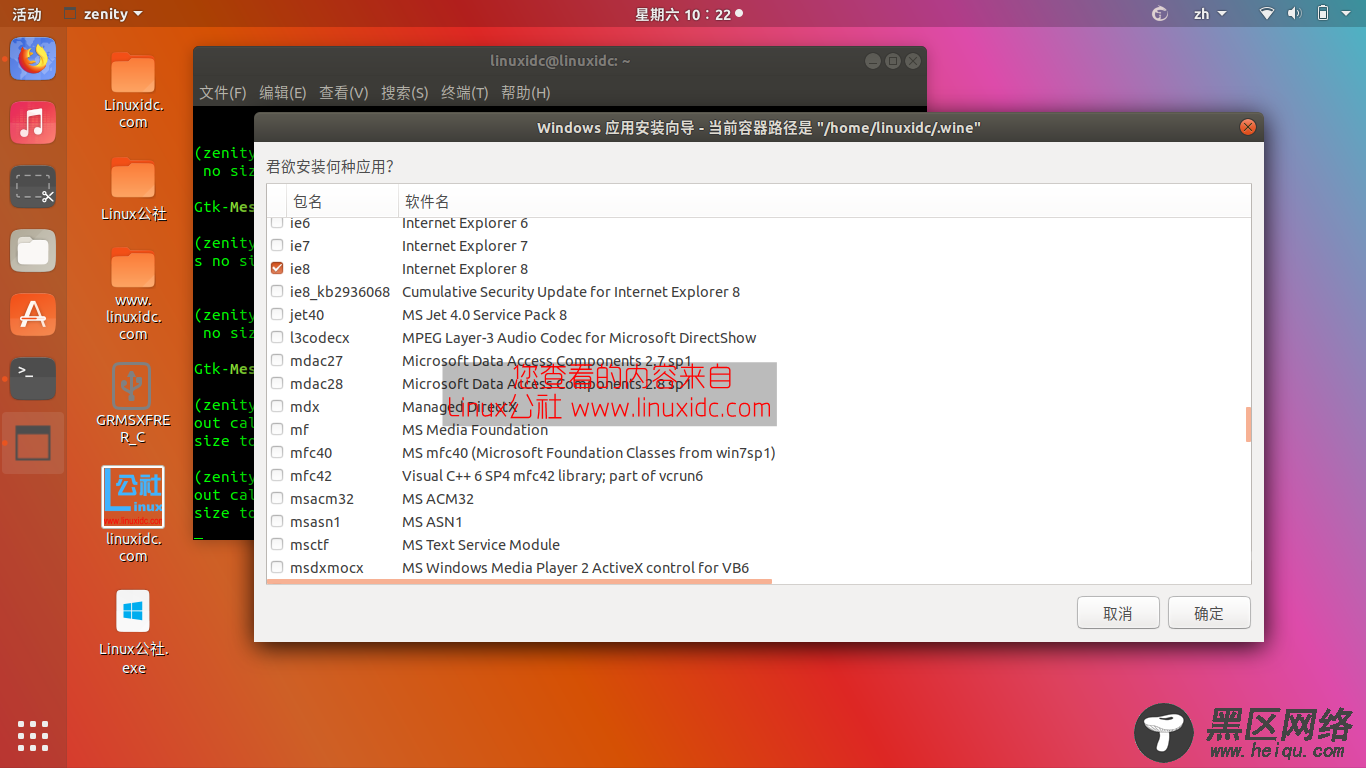Check the msctf checkbox
The image size is (1366, 768).
(277, 545)
